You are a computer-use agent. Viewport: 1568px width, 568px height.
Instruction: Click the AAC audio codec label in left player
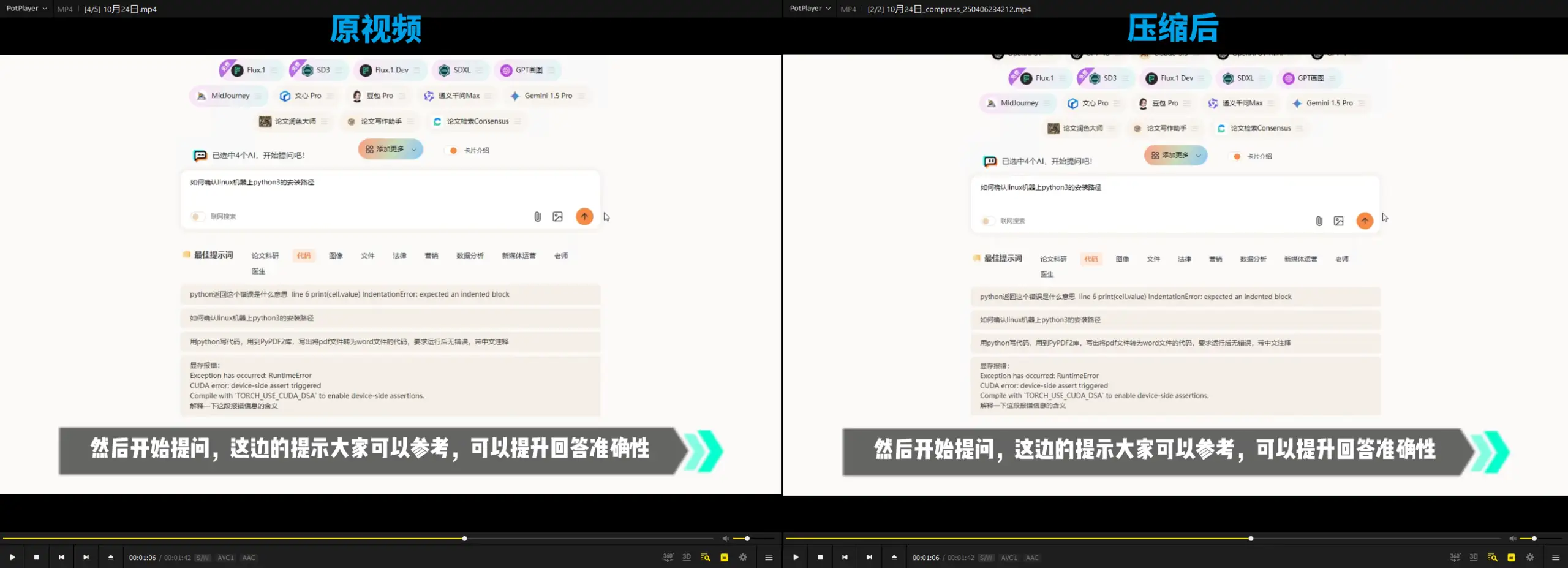click(249, 558)
